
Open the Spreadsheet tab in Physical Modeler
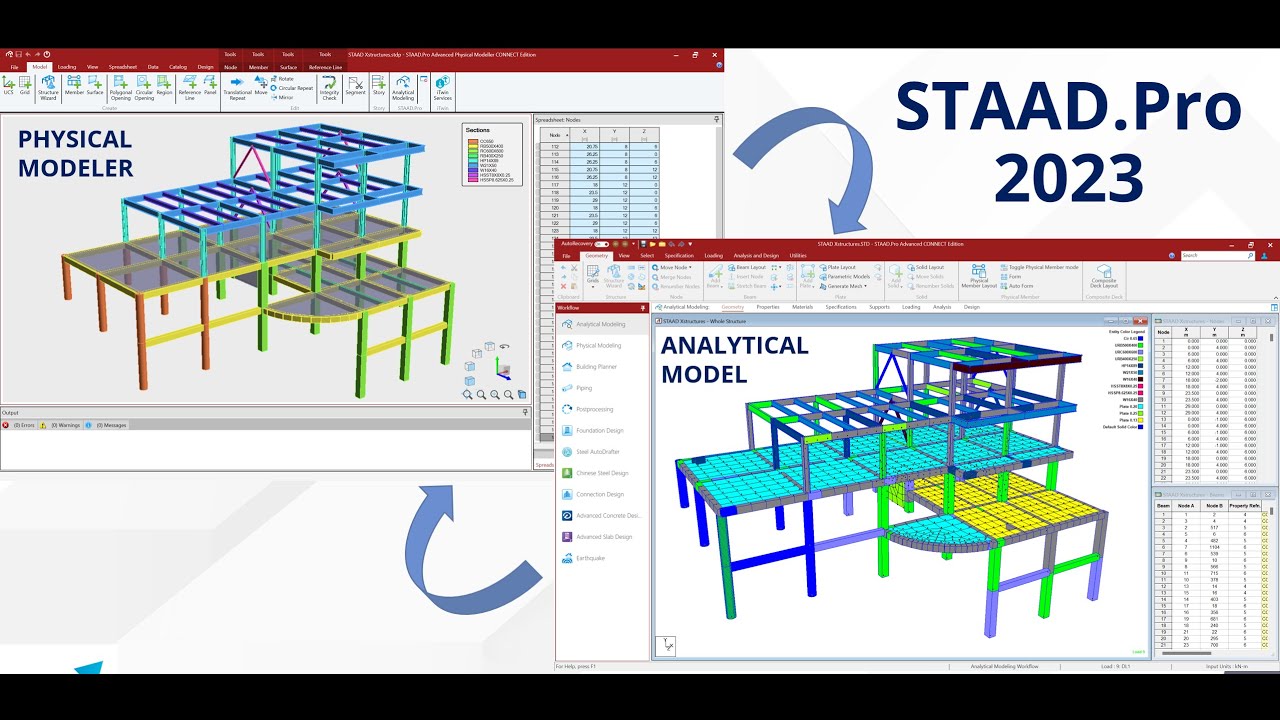(124, 67)
